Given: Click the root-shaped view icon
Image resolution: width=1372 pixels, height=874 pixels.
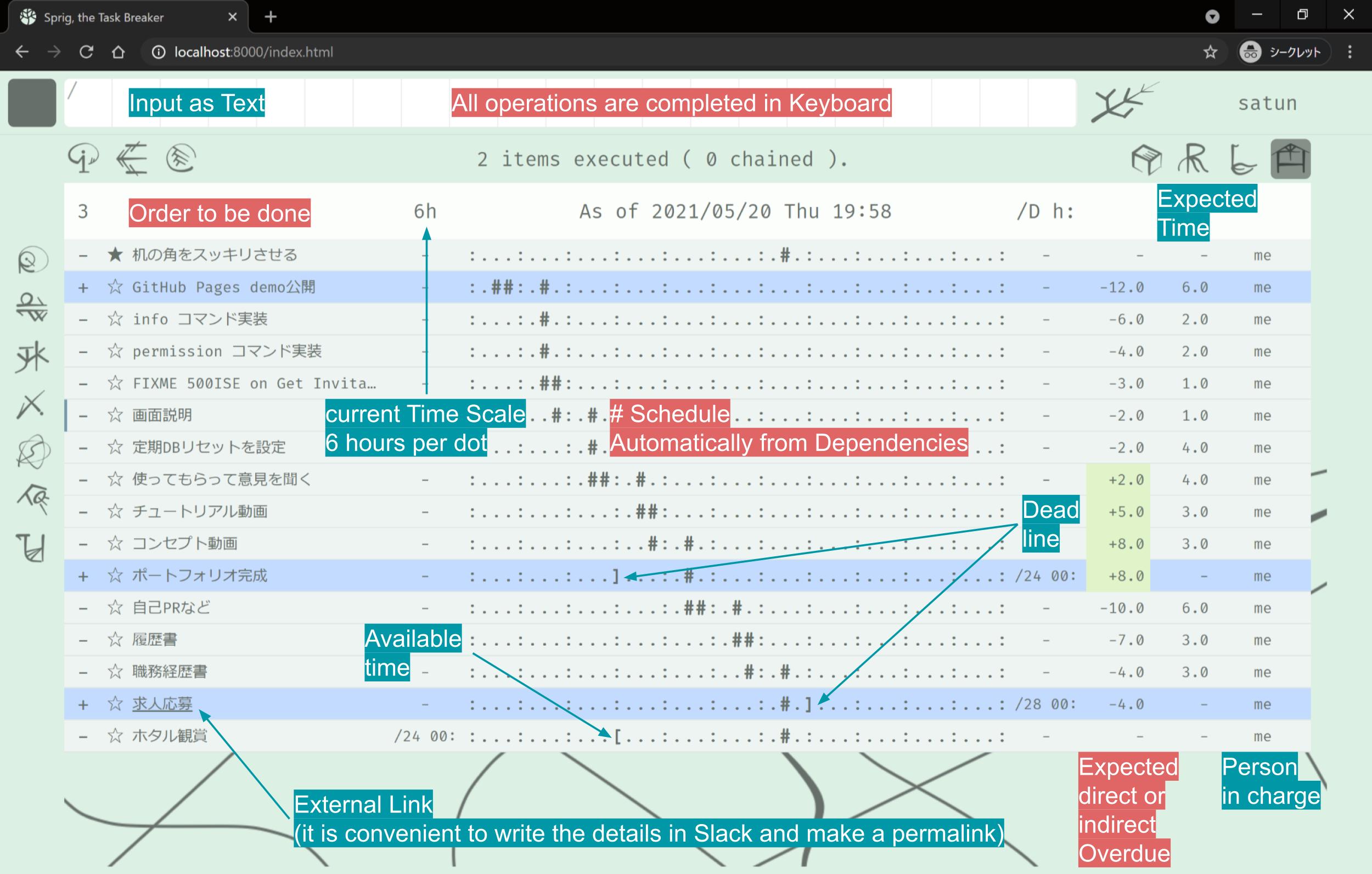Looking at the screenshot, I should [1193, 159].
